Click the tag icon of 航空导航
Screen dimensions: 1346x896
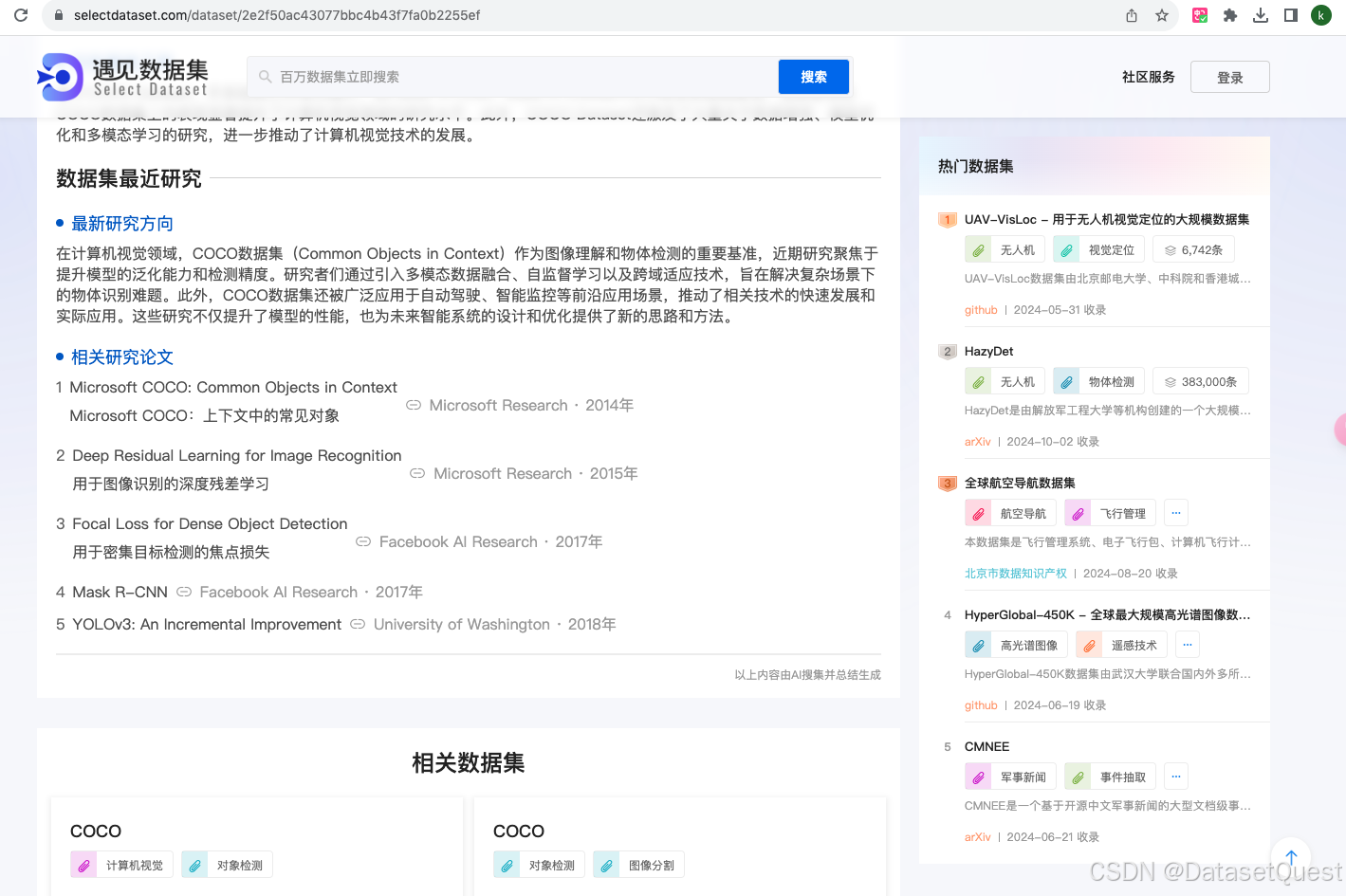[978, 514]
